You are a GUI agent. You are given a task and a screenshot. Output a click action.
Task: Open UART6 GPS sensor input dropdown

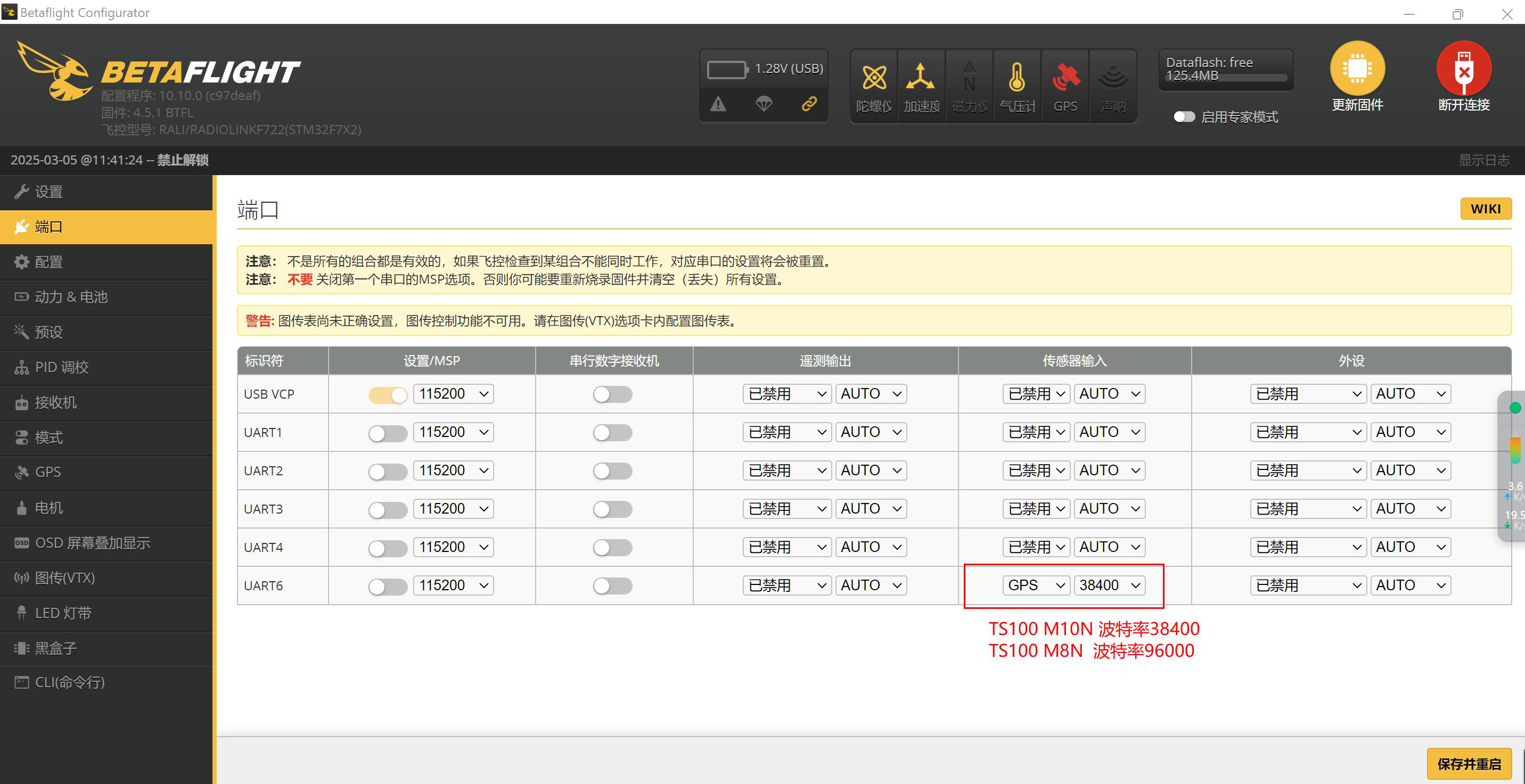[x=1036, y=585]
